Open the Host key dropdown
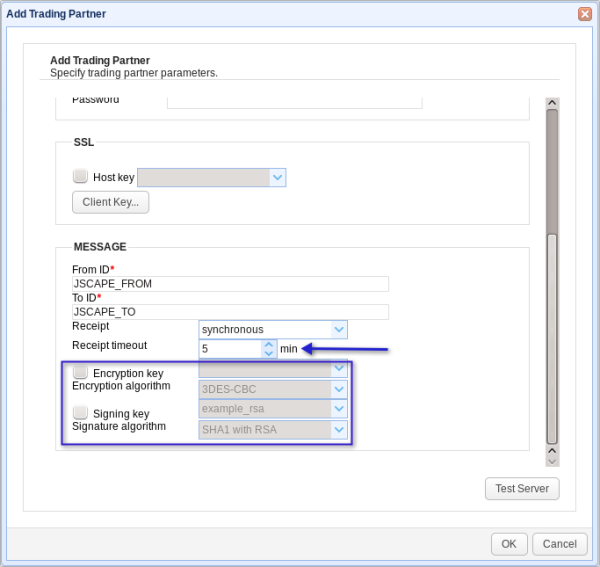Image resolution: width=600 pixels, height=567 pixels. click(278, 177)
